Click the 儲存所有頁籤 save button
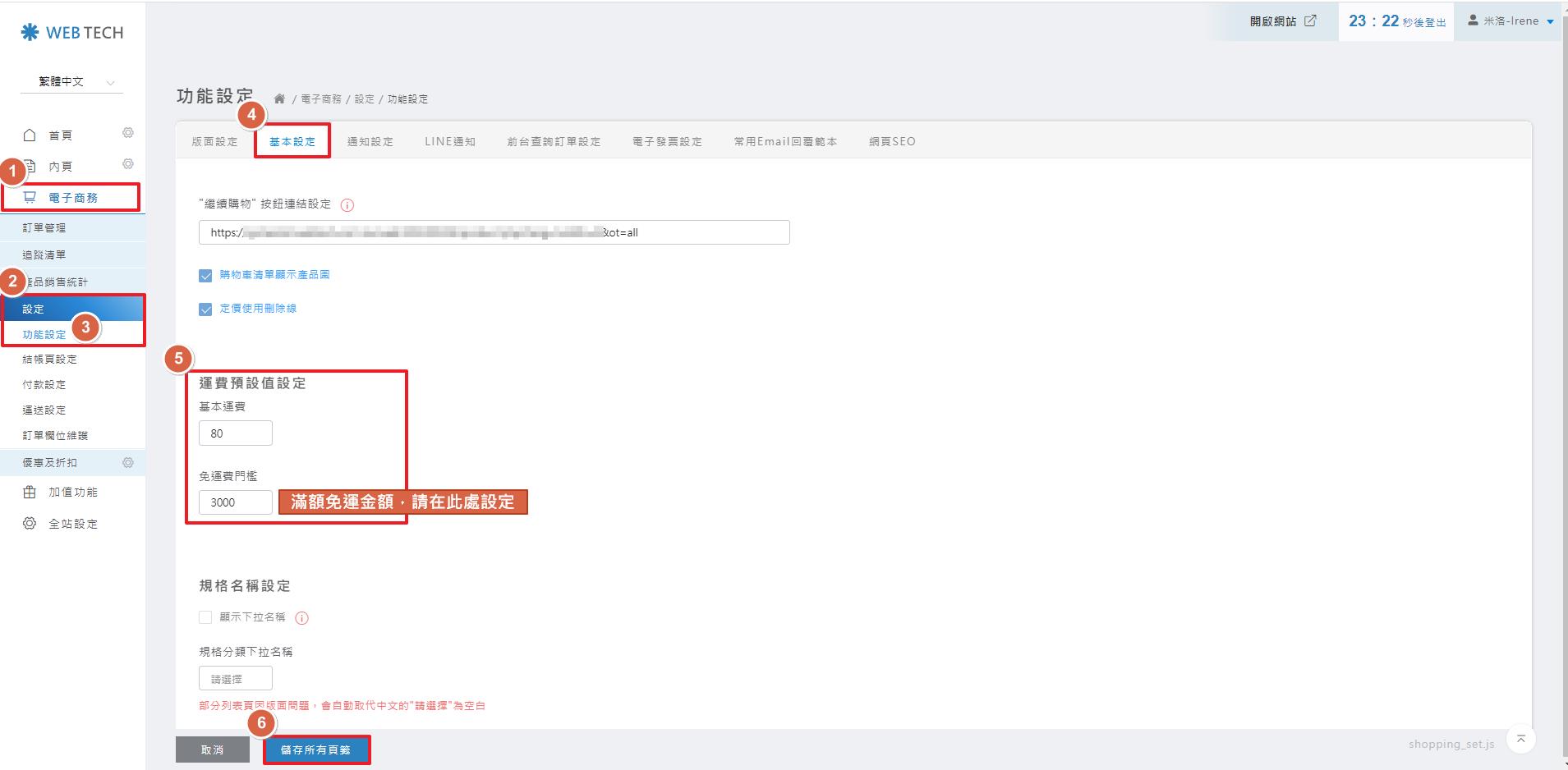Image resolution: width=1568 pixels, height=770 pixels. 316,750
